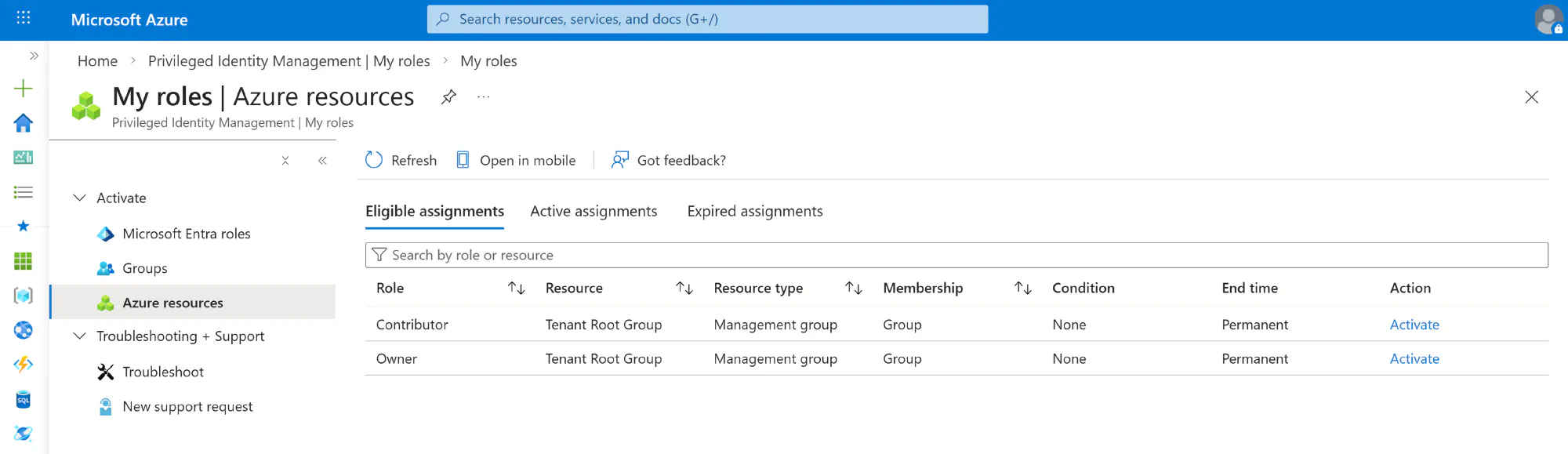Click Tenant Root Group in Owner row
This screenshot has height=454, width=1568.
(x=604, y=358)
